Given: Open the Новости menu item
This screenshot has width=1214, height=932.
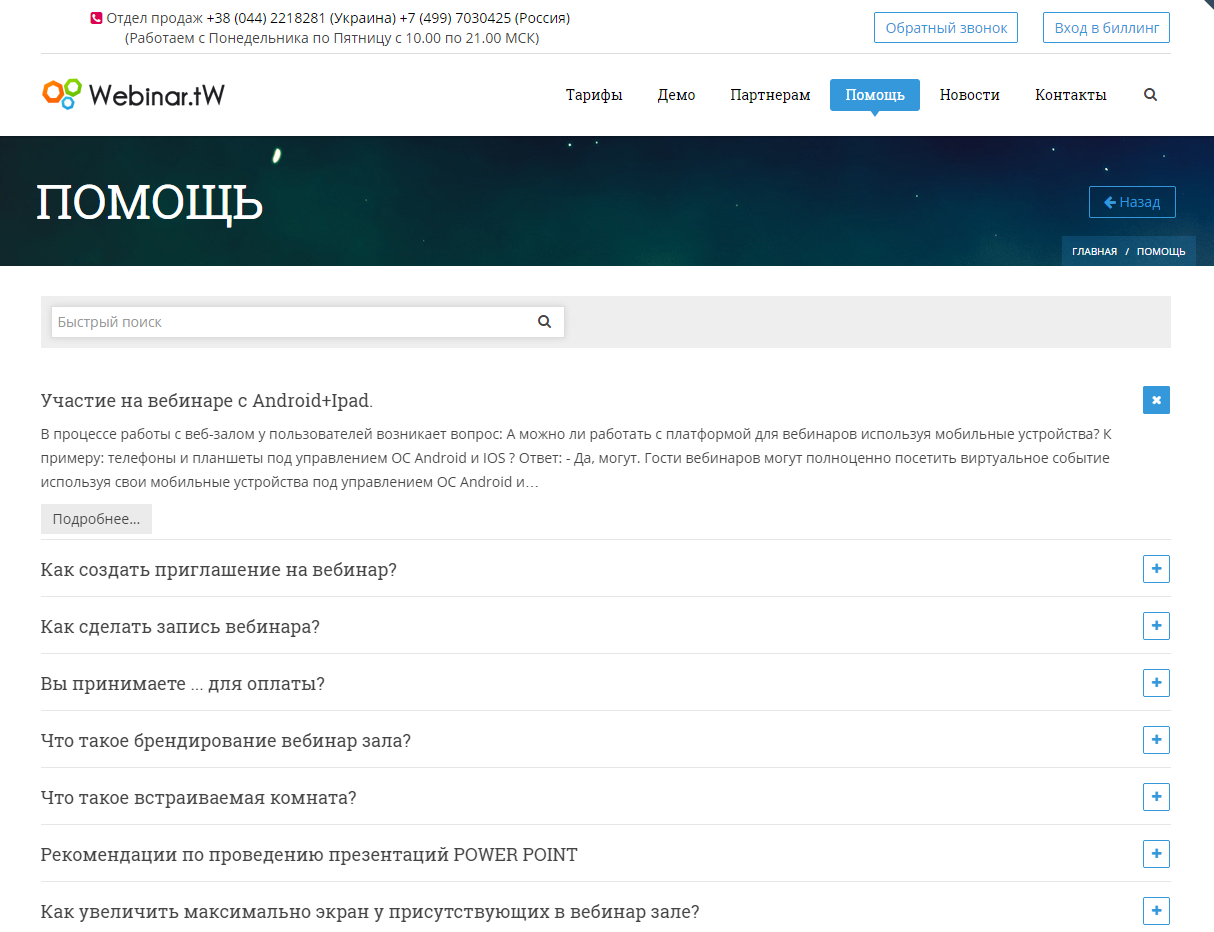Looking at the screenshot, I should (x=969, y=95).
